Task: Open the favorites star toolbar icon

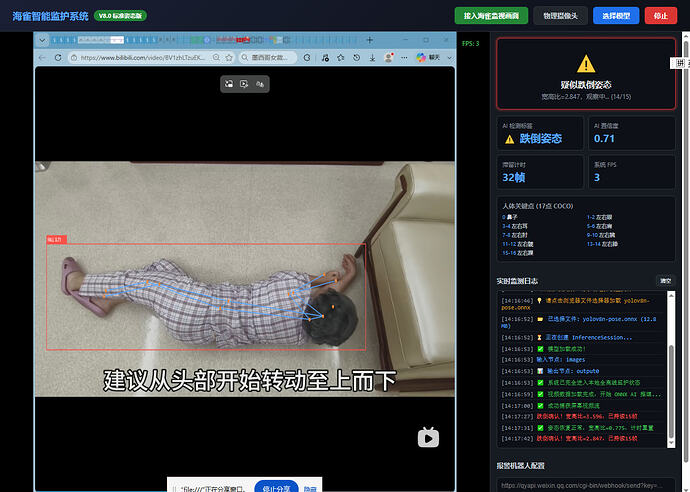Action: coord(341,58)
